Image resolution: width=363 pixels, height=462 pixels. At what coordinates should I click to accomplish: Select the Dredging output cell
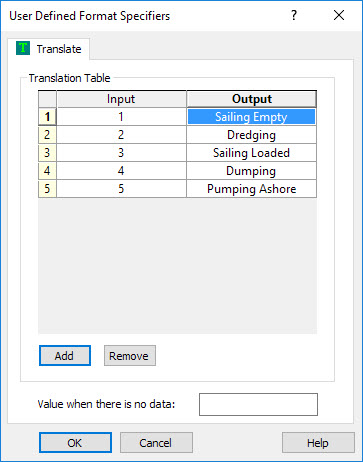coord(251,135)
